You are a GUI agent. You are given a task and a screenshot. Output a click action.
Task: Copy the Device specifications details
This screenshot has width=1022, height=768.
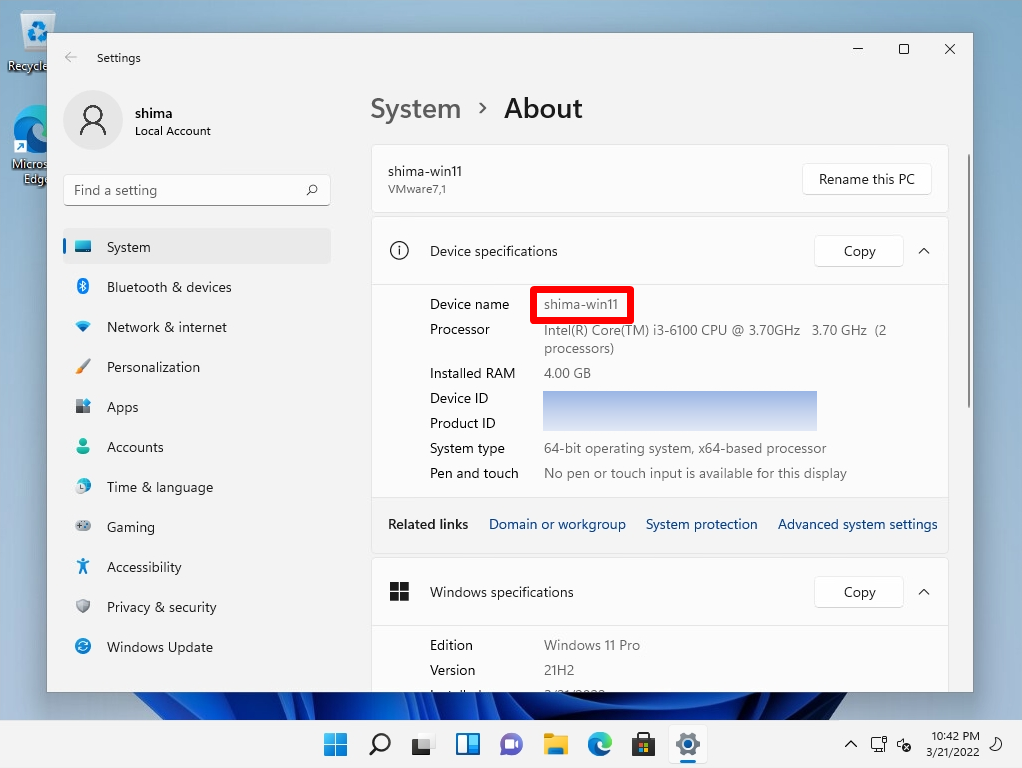pyautogui.click(x=858, y=251)
